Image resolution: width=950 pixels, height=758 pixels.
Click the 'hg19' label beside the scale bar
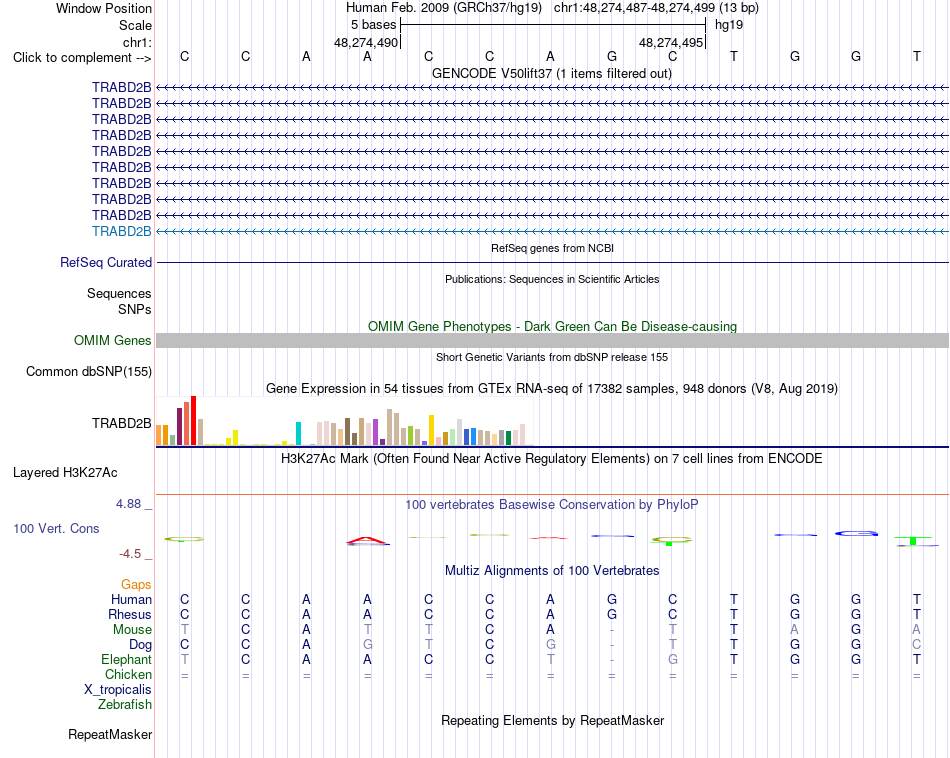coord(729,25)
